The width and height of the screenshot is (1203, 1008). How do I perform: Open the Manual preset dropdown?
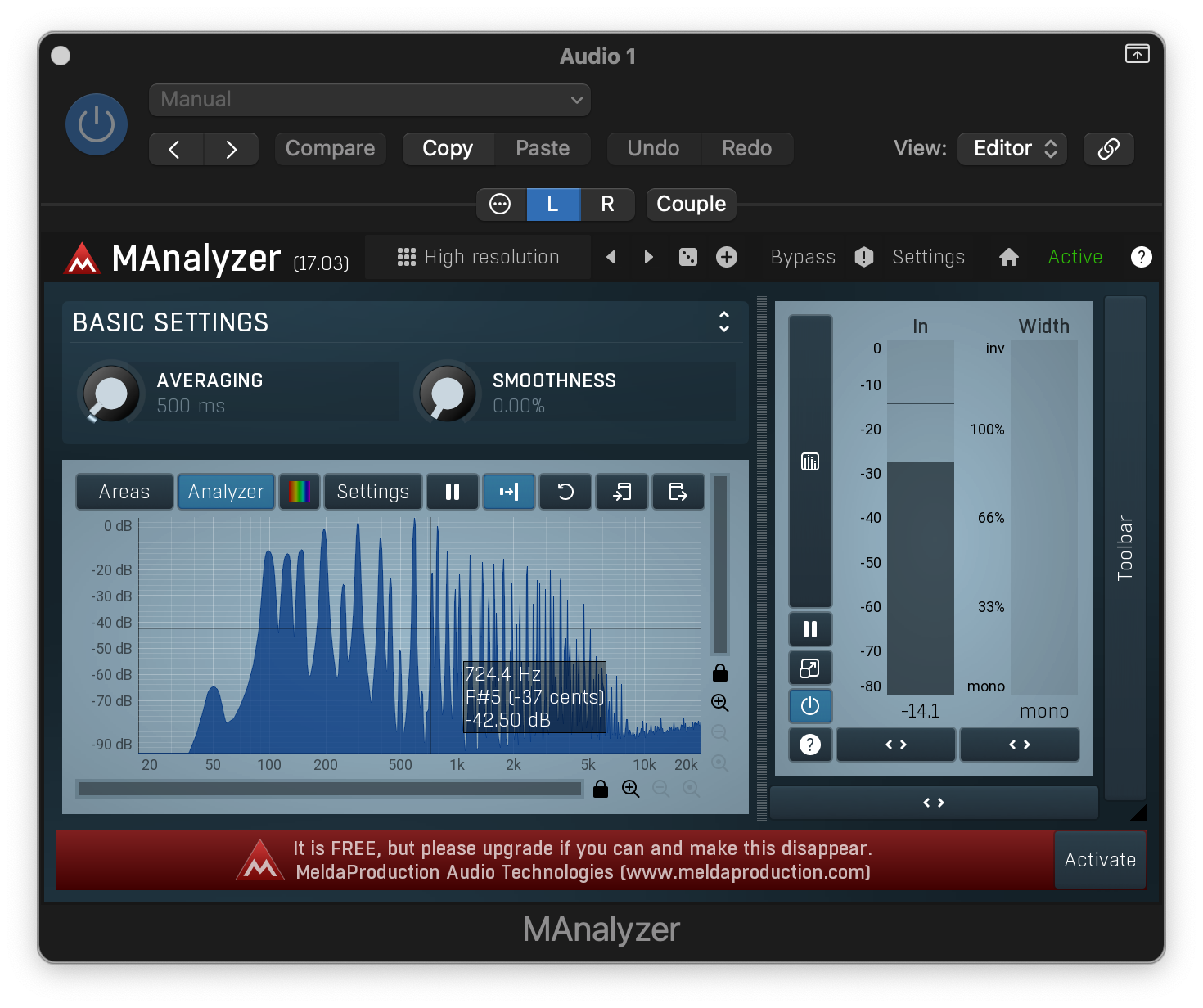pos(370,100)
